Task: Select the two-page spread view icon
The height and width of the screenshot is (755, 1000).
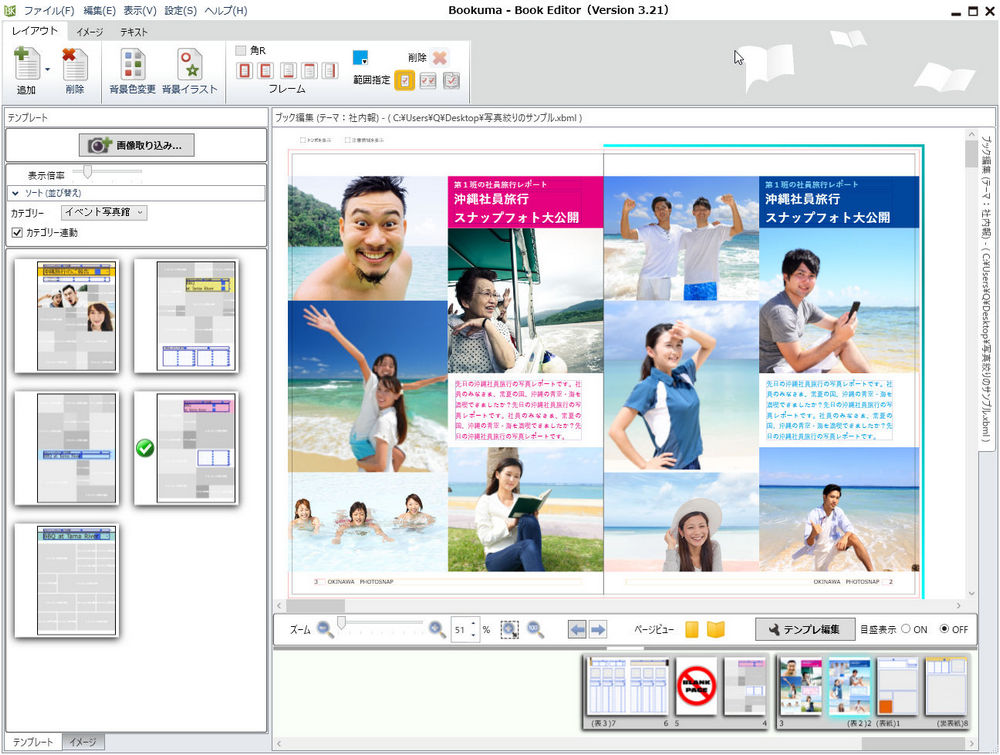Action: click(716, 629)
